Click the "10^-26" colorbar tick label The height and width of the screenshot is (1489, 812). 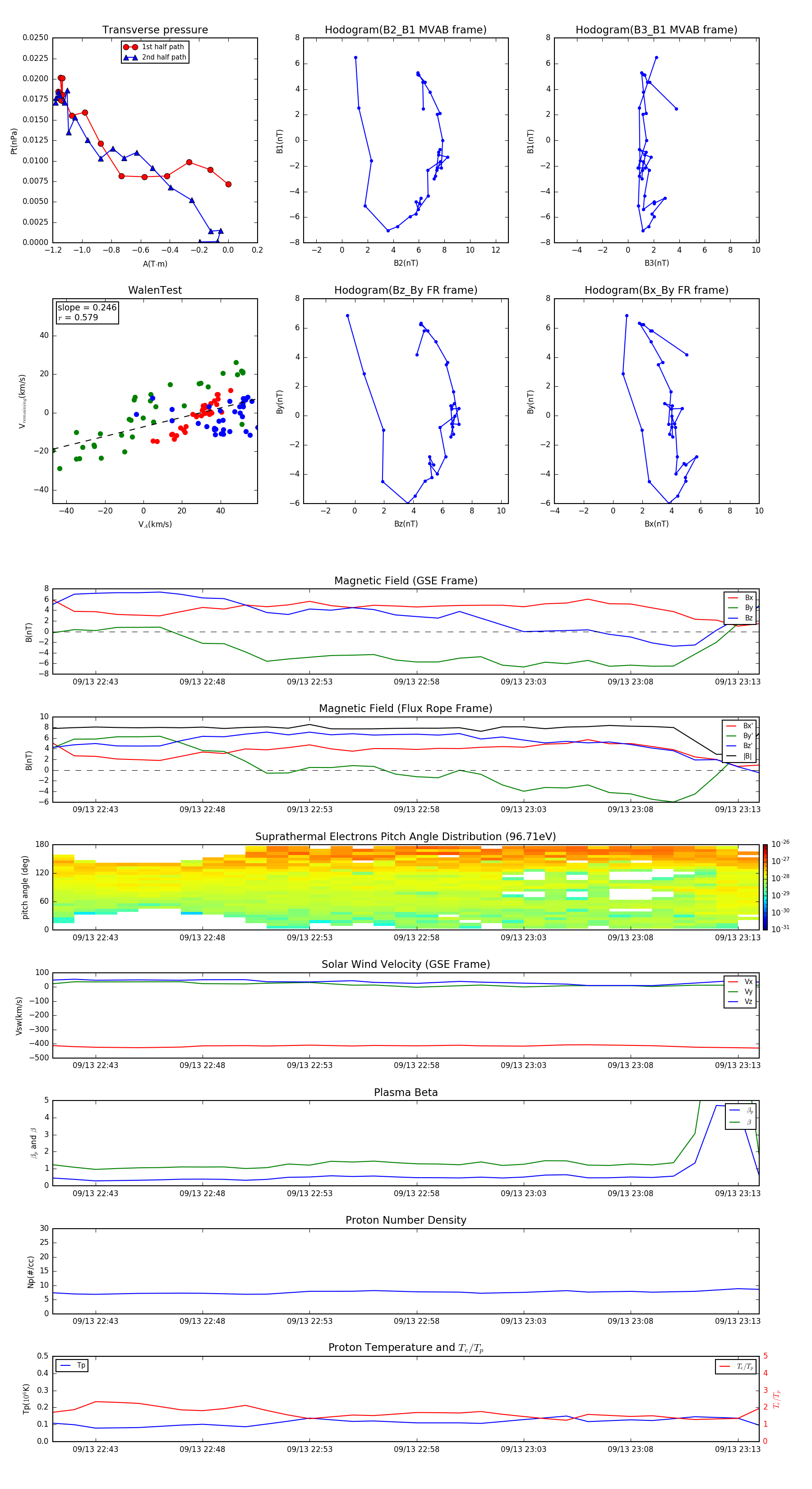(x=780, y=844)
